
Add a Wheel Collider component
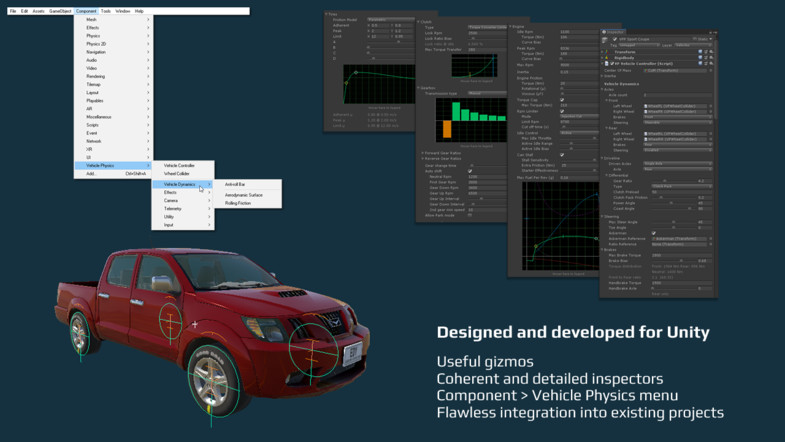(x=183, y=173)
